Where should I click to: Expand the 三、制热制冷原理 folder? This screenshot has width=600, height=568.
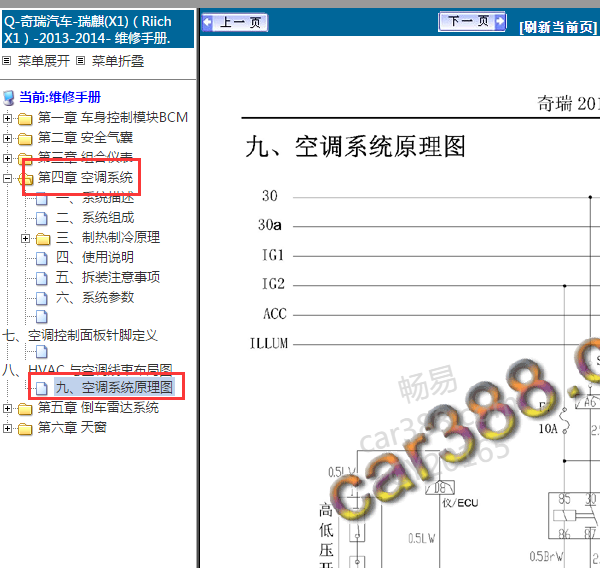coord(25,238)
